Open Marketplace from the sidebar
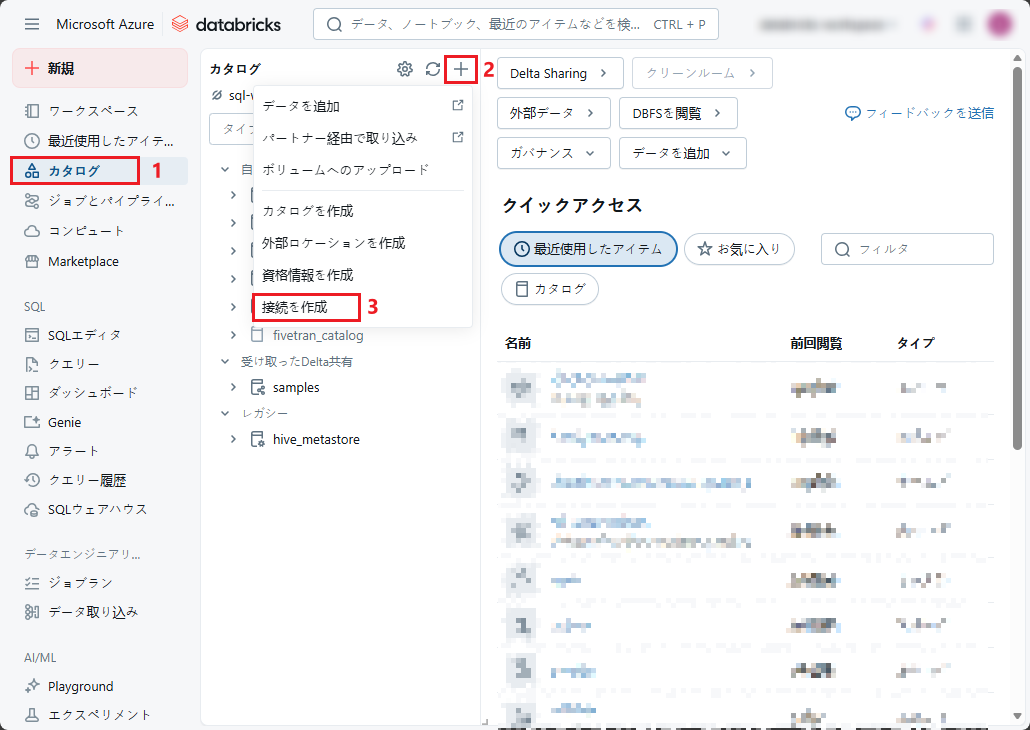 pos(83,261)
